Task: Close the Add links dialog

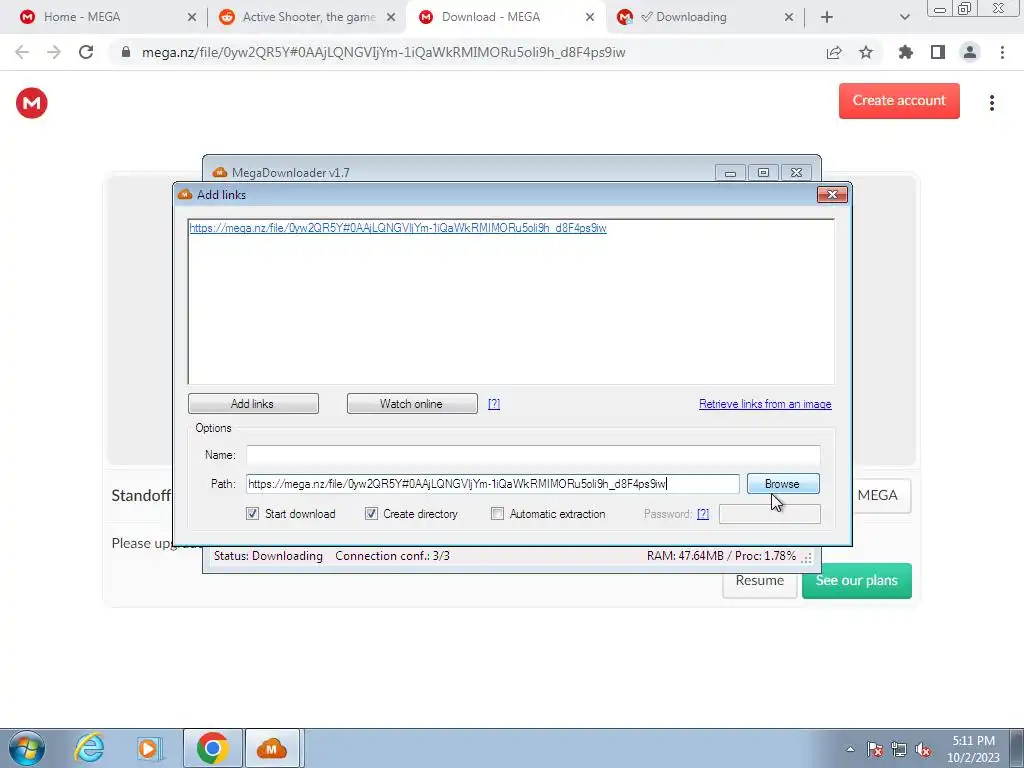Action: tap(832, 195)
